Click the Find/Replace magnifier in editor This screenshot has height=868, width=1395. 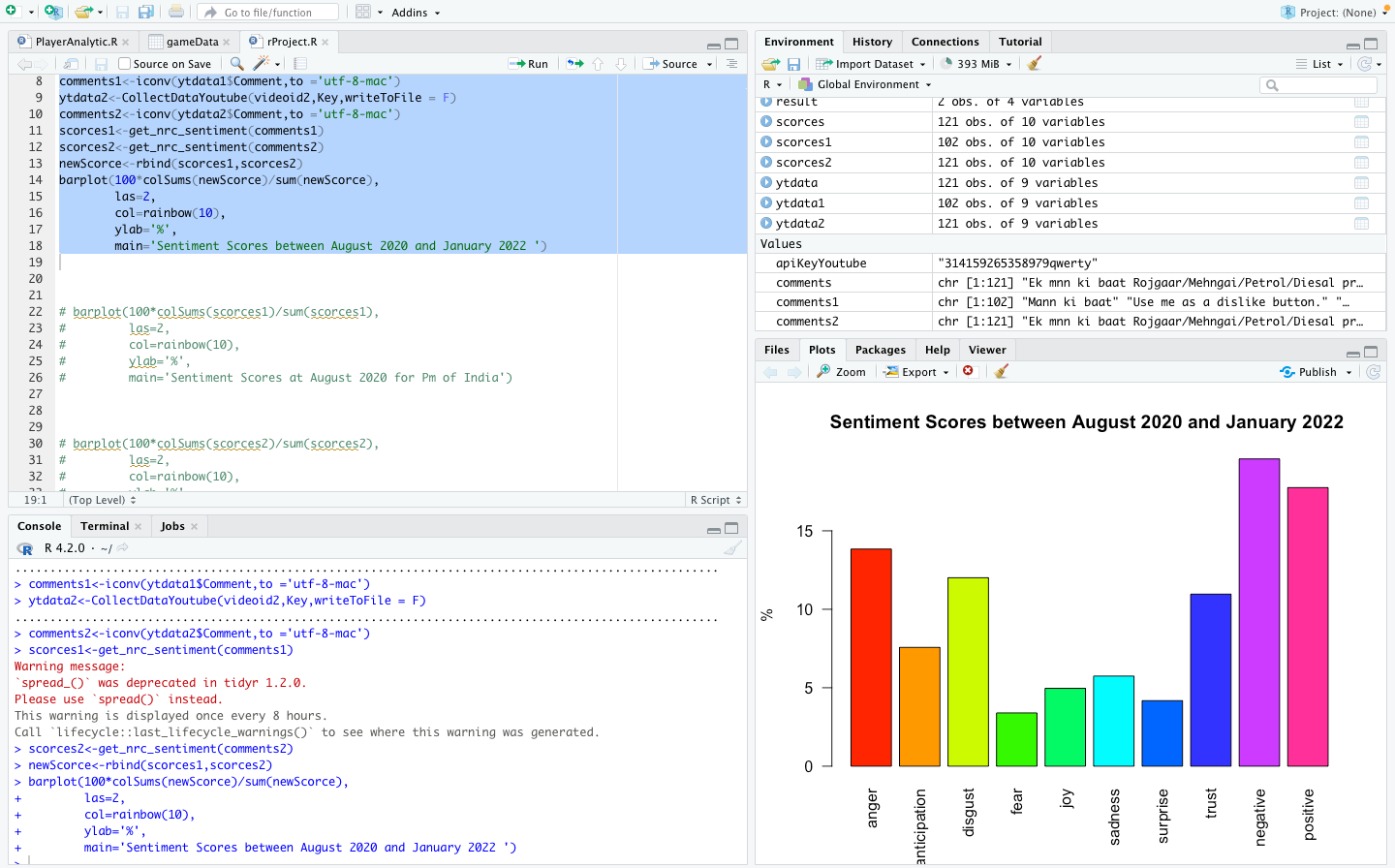tap(237, 64)
